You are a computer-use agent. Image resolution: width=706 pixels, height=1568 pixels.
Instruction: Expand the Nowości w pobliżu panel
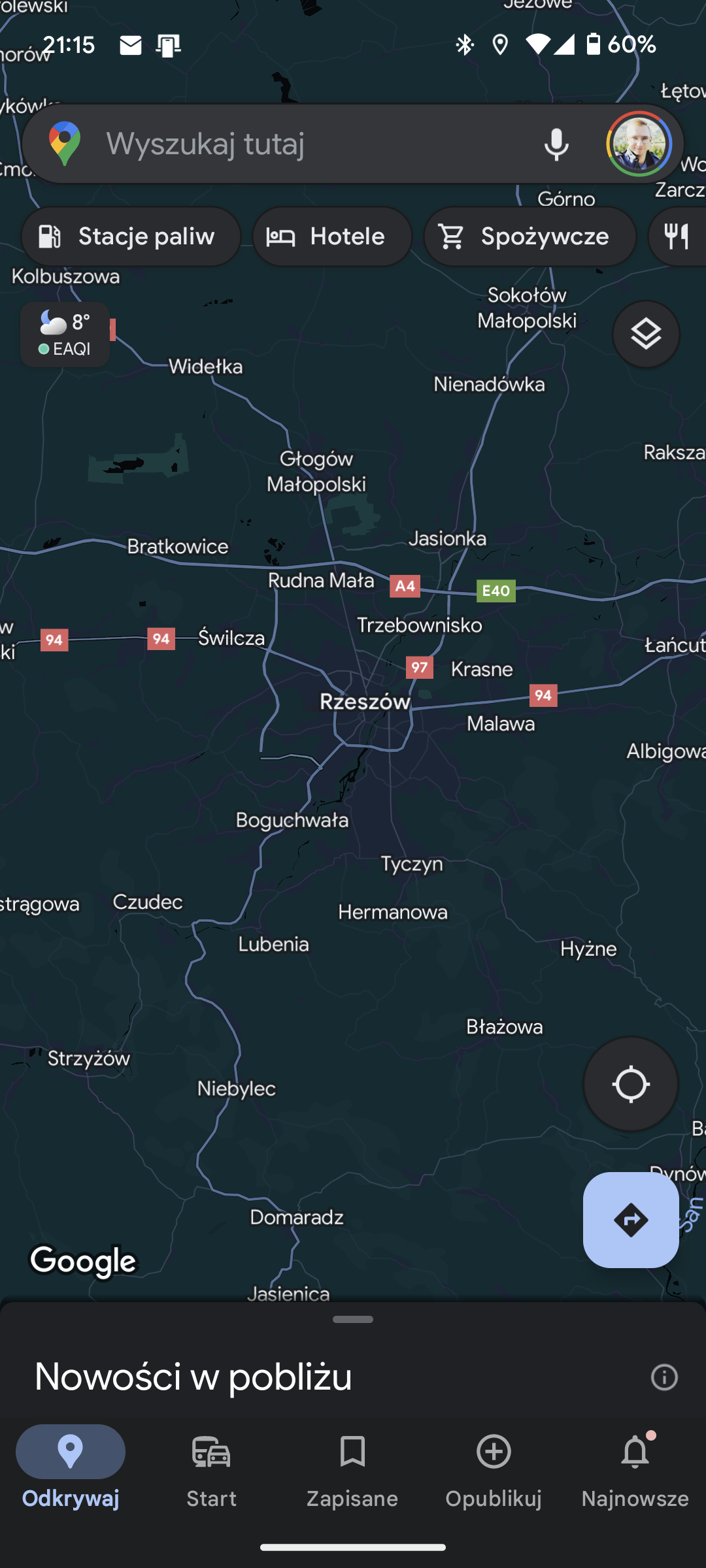[193, 1377]
